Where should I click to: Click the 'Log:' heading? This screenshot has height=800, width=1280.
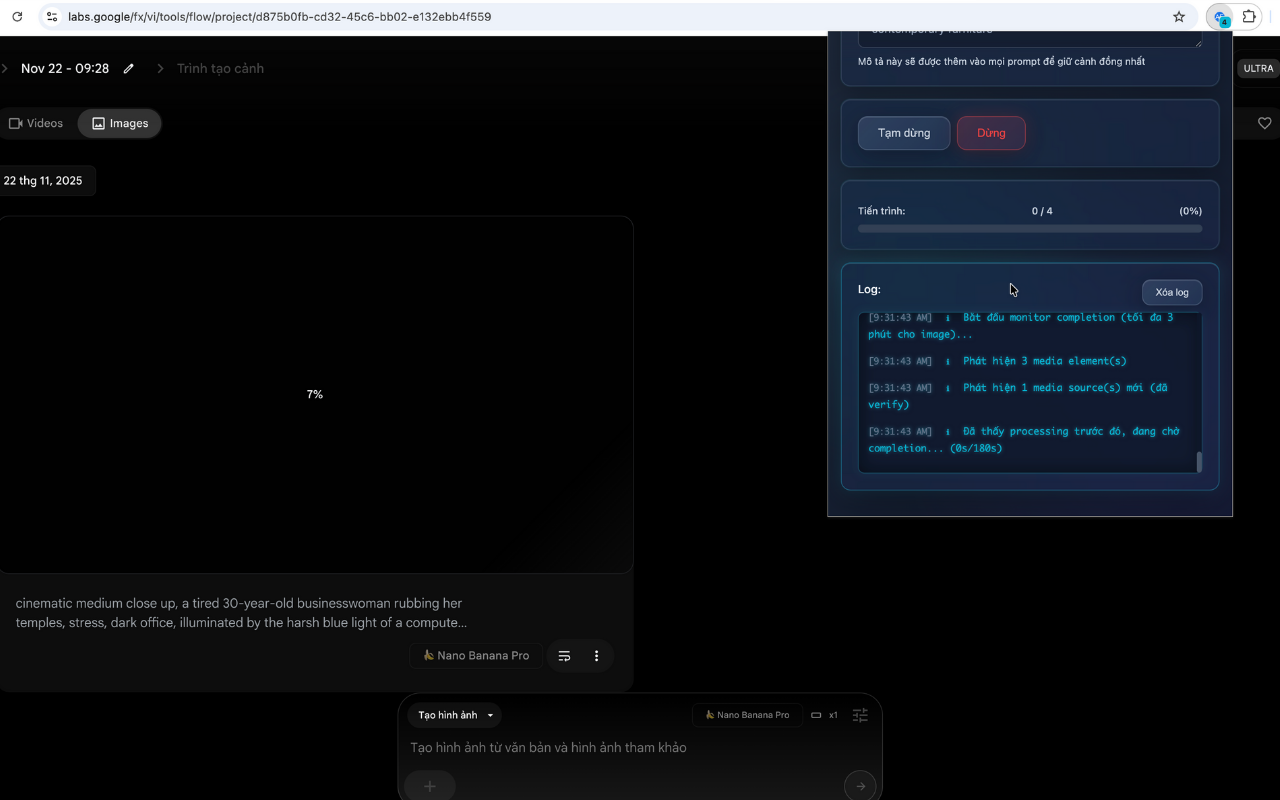coord(869,289)
